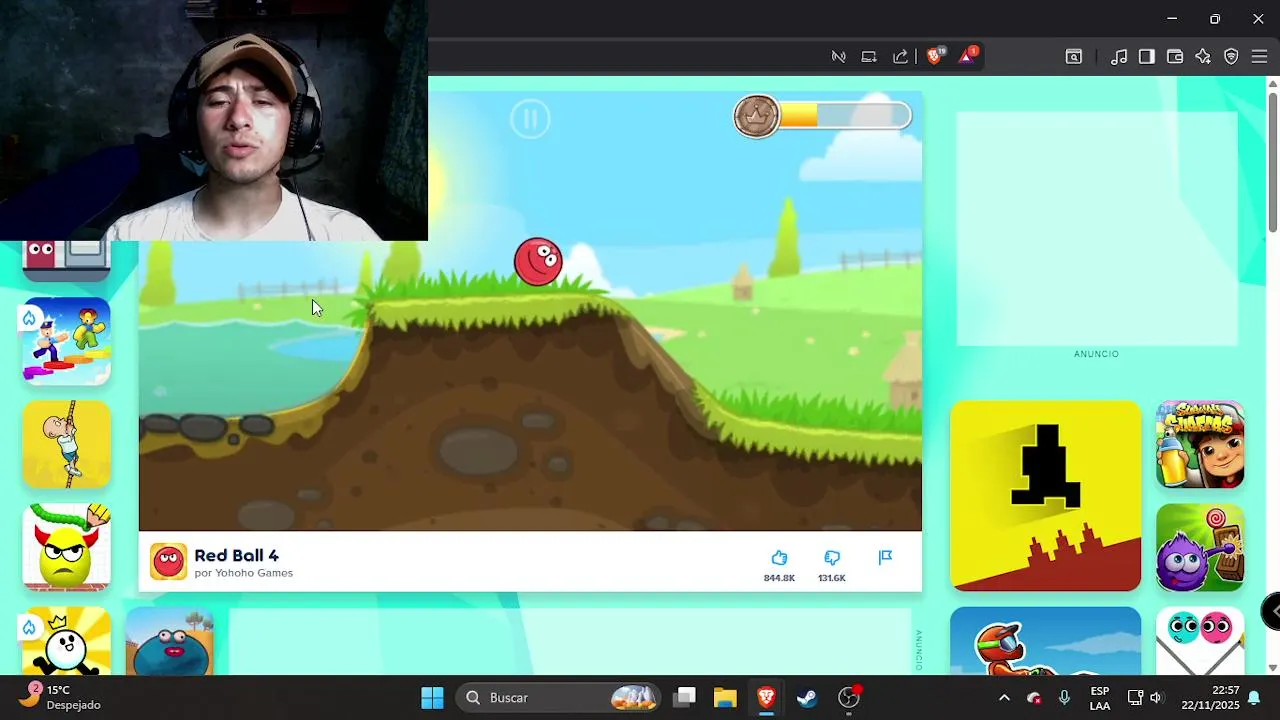Pause the Red Ball 4 game
This screenshot has width=1280, height=720.
point(530,119)
